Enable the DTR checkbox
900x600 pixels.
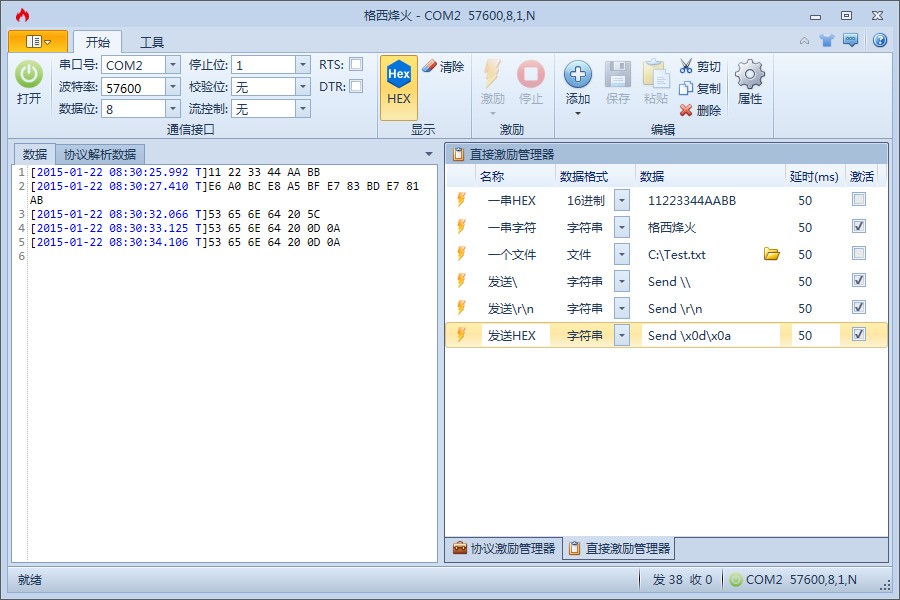[x=356, y=86]
